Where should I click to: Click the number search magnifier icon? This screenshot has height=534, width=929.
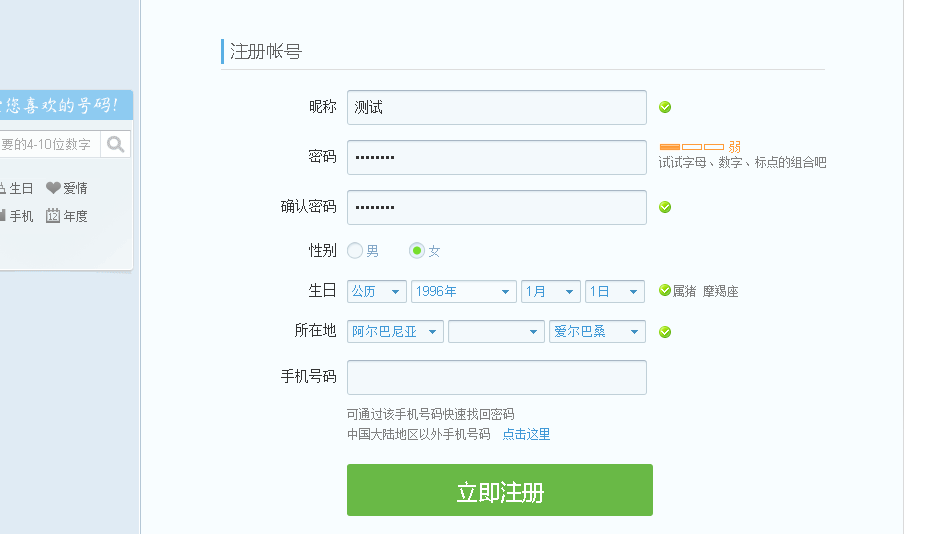point(116,145)
